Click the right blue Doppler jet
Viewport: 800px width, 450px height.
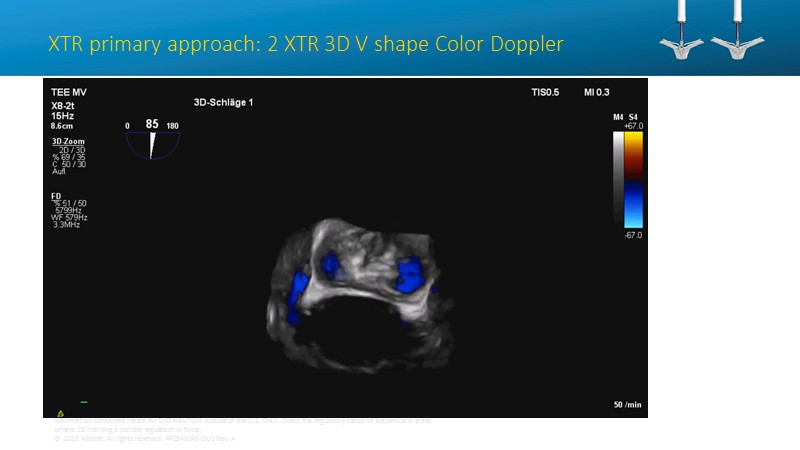[x=411, y=277]
